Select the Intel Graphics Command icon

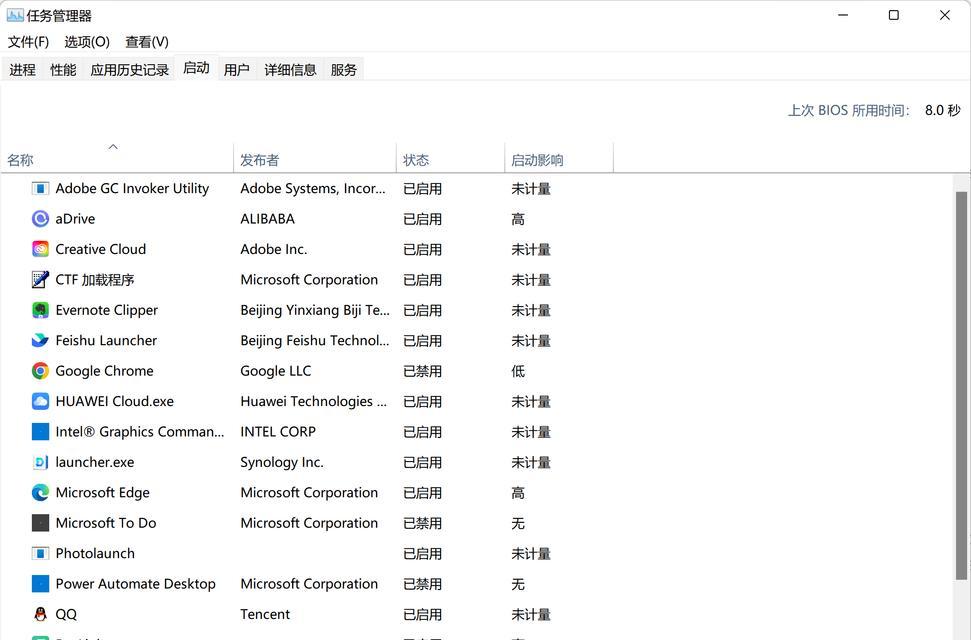click(40, 431)
